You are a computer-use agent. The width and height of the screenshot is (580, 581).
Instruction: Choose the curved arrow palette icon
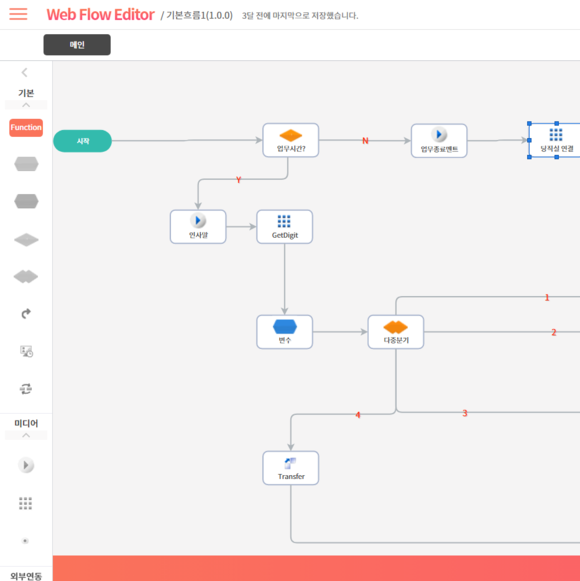26,314
